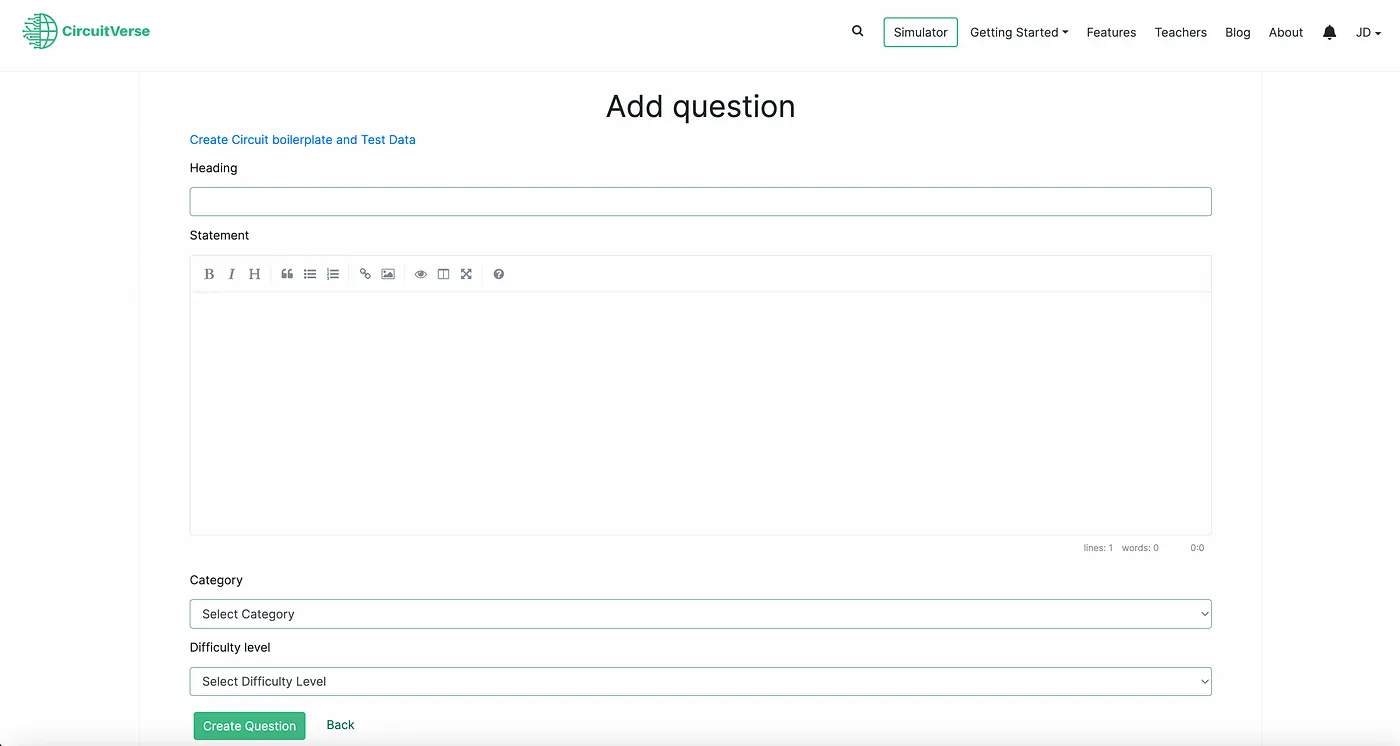Enable side-by-side editing view
The height and width of the screenshot is (746, 1400).
tap(443, 273)
